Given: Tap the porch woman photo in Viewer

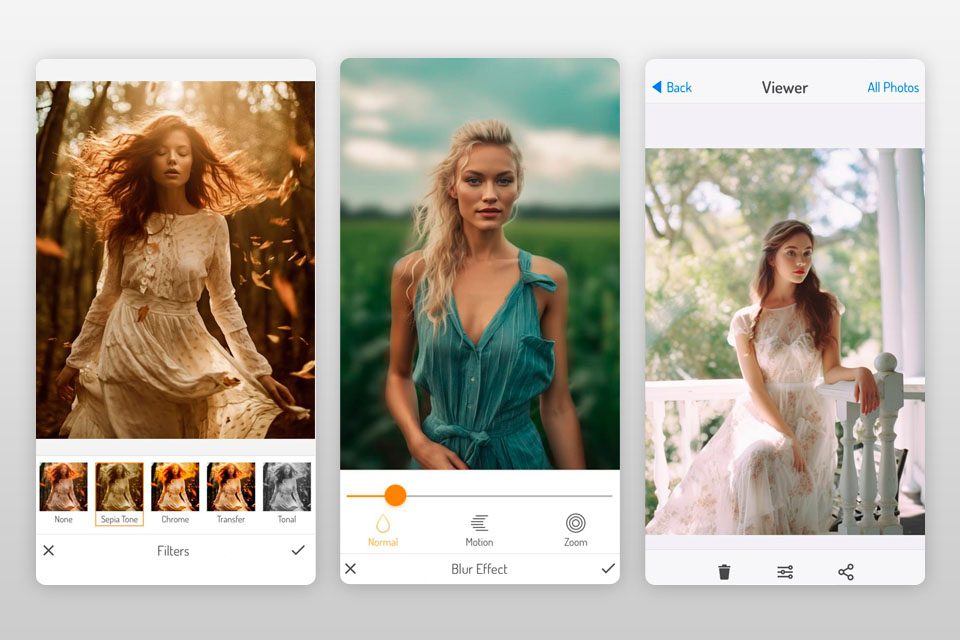Looking at the screenshot, I should click(785, 341).
